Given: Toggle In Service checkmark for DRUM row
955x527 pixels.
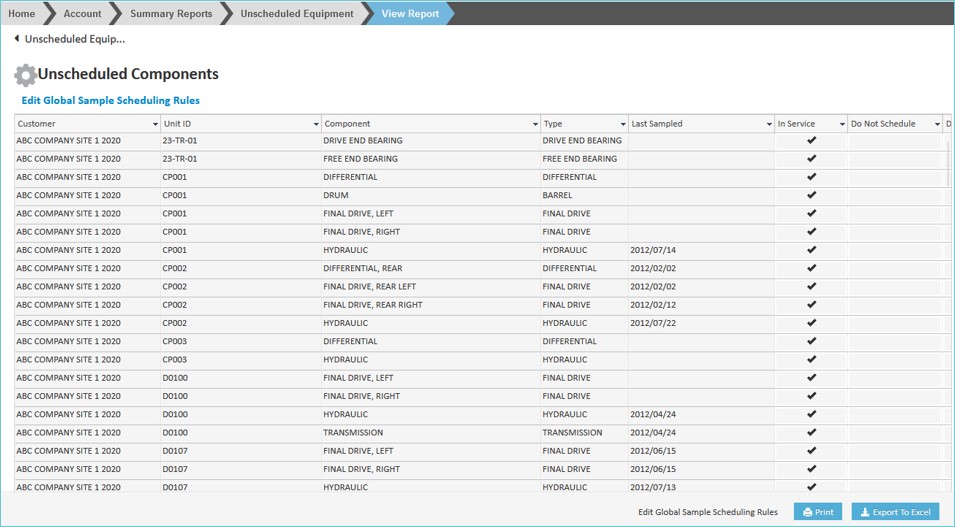Looking at the screenshot, I should pyautogui.click(x=811, y=195).
